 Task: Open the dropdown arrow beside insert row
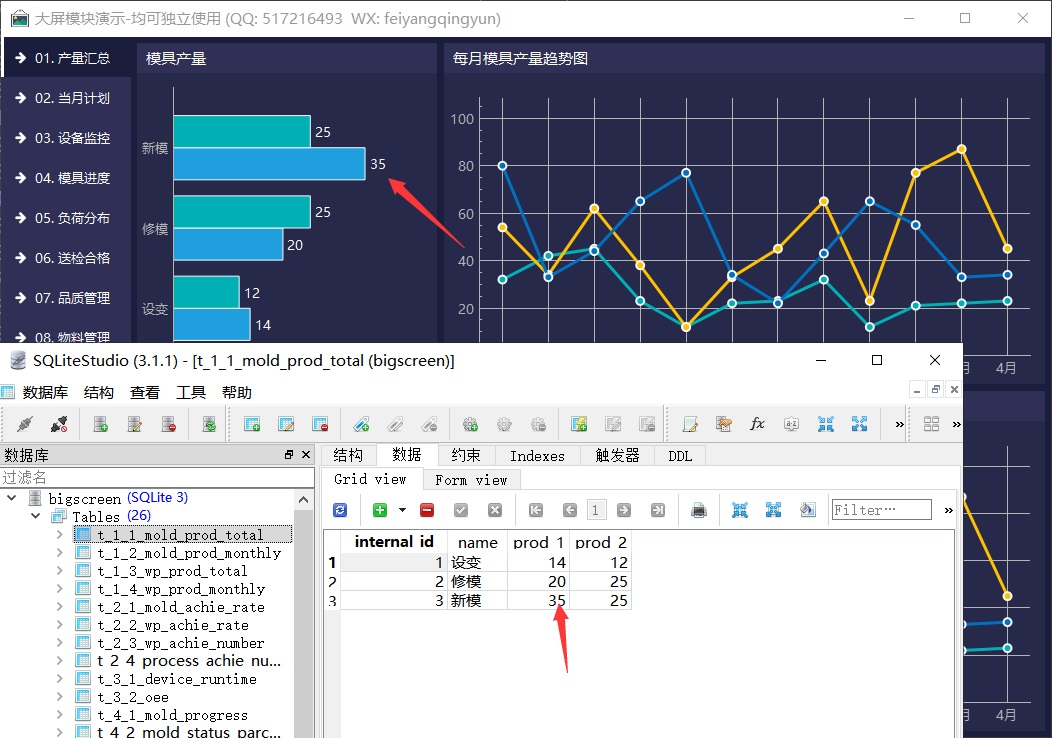[402, 510]
